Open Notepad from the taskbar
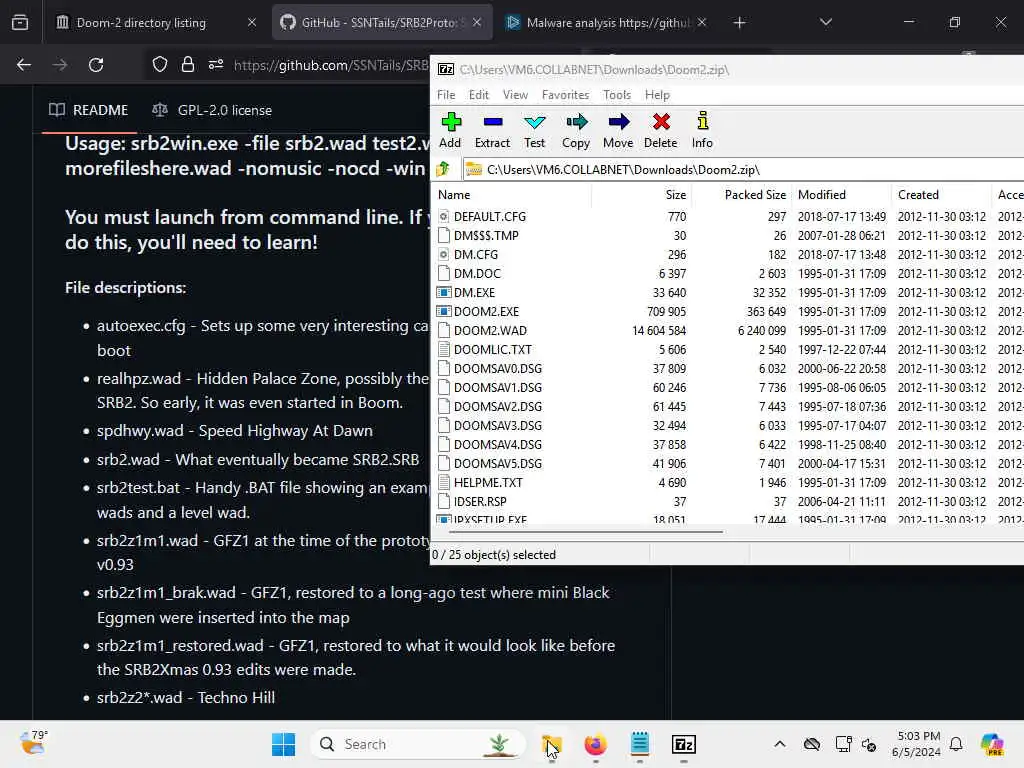The image size is (1024, 768). pos(639,744)
